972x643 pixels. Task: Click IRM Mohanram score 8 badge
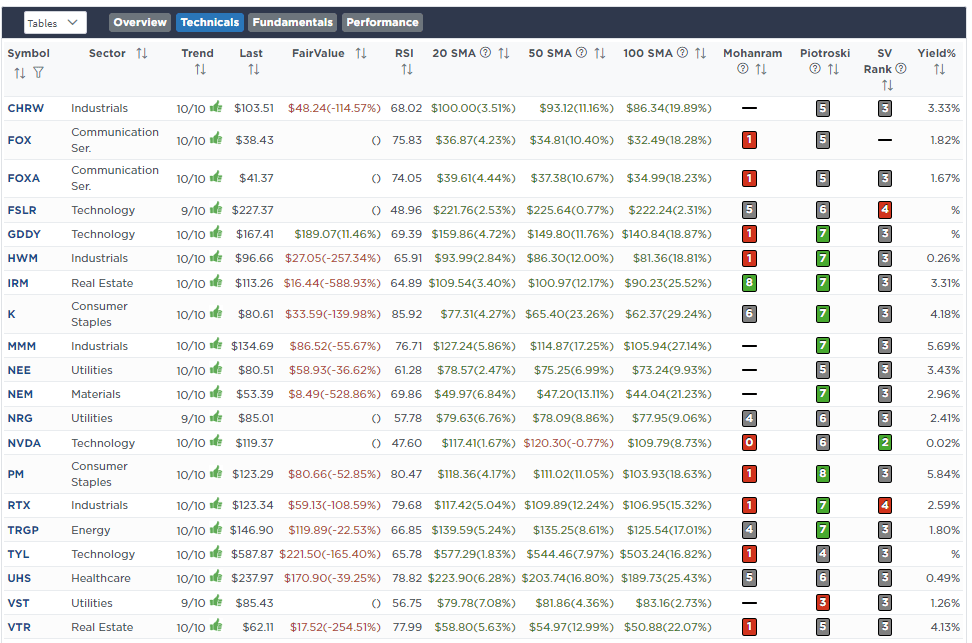tap(749, 283)
